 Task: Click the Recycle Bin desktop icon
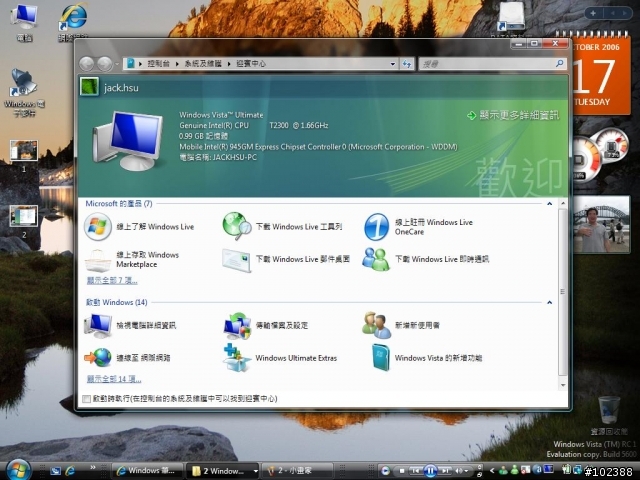tap(609, 416)
